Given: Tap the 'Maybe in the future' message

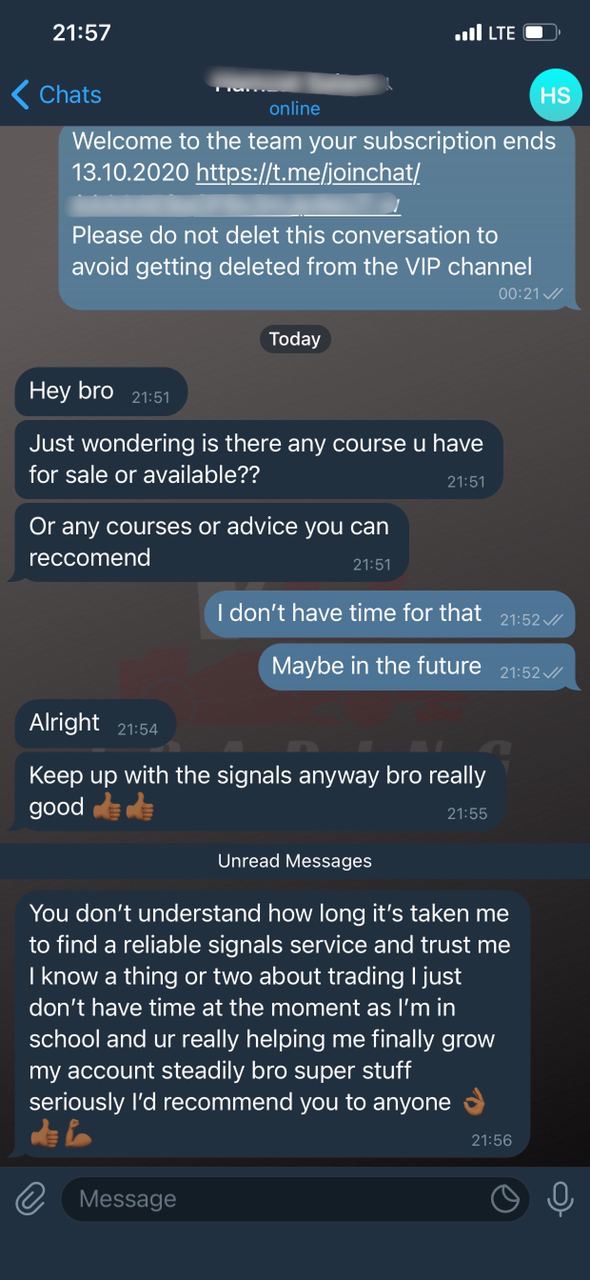Looking at the screenshot, I should tap(418, 666).
